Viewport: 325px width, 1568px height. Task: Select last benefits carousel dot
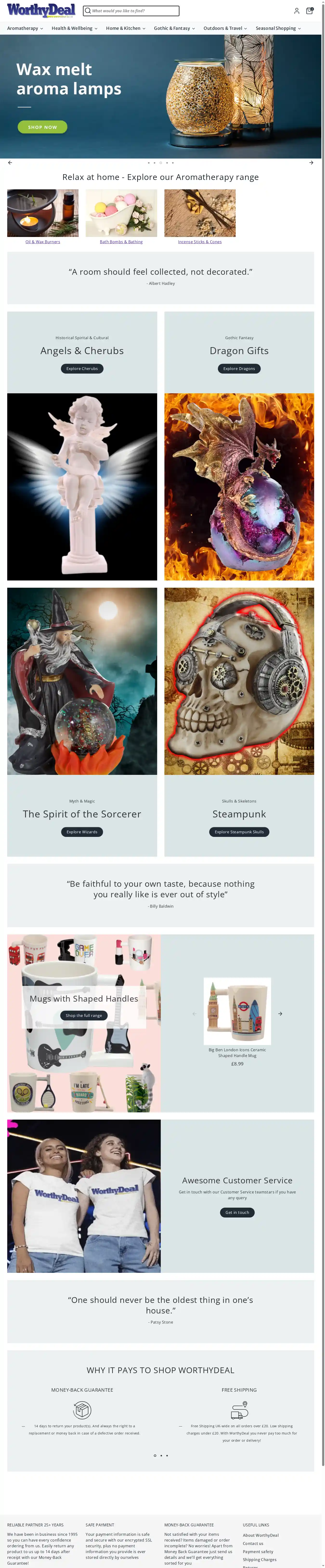[x=167, y=1455]
